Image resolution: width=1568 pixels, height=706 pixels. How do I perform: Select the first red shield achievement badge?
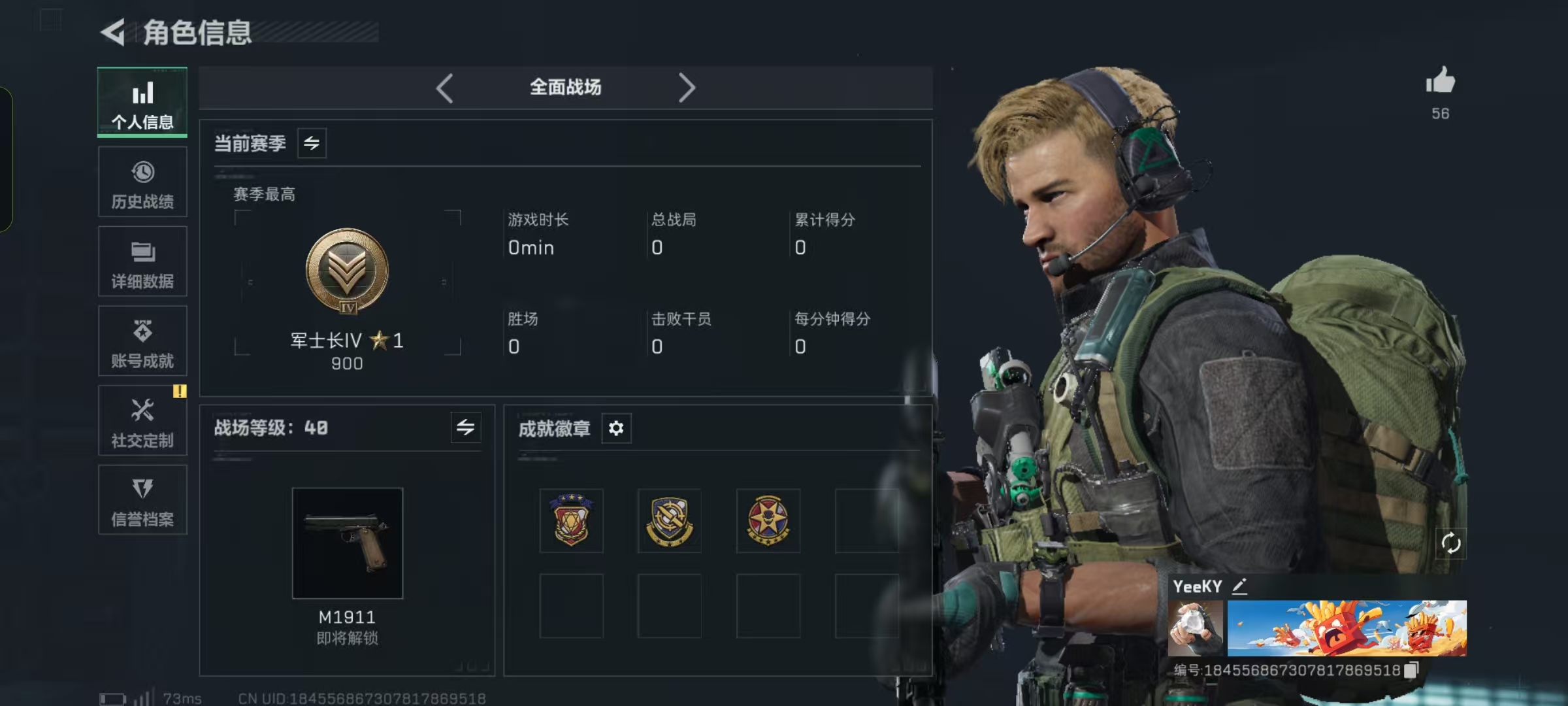click(571, 520)
